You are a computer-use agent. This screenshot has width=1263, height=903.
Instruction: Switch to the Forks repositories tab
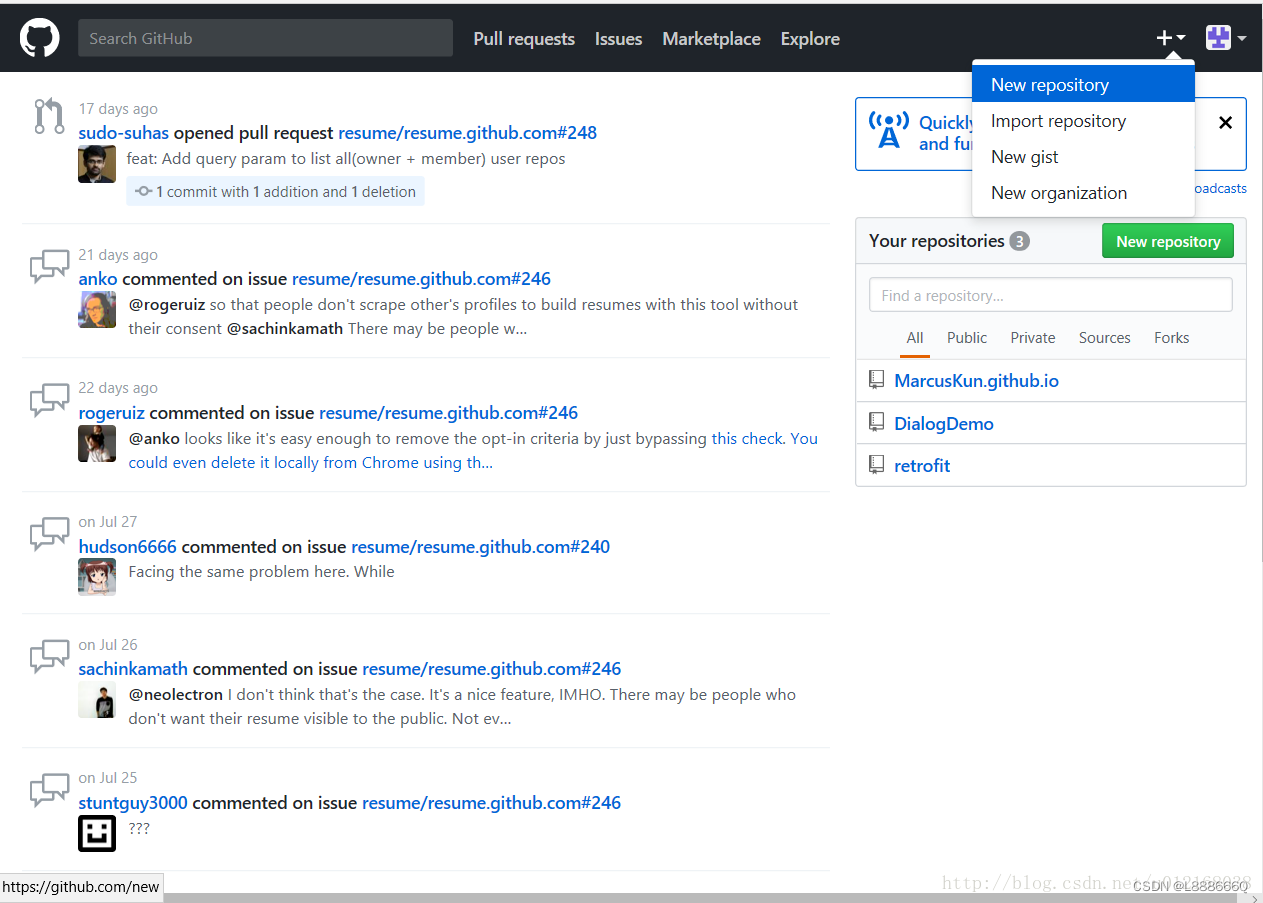tap(1172, 338)
